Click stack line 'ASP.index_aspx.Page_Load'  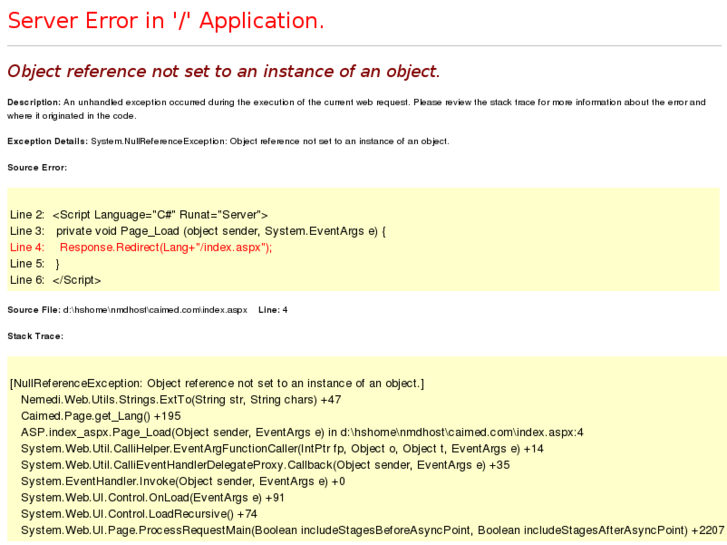(x=302, y=432)
